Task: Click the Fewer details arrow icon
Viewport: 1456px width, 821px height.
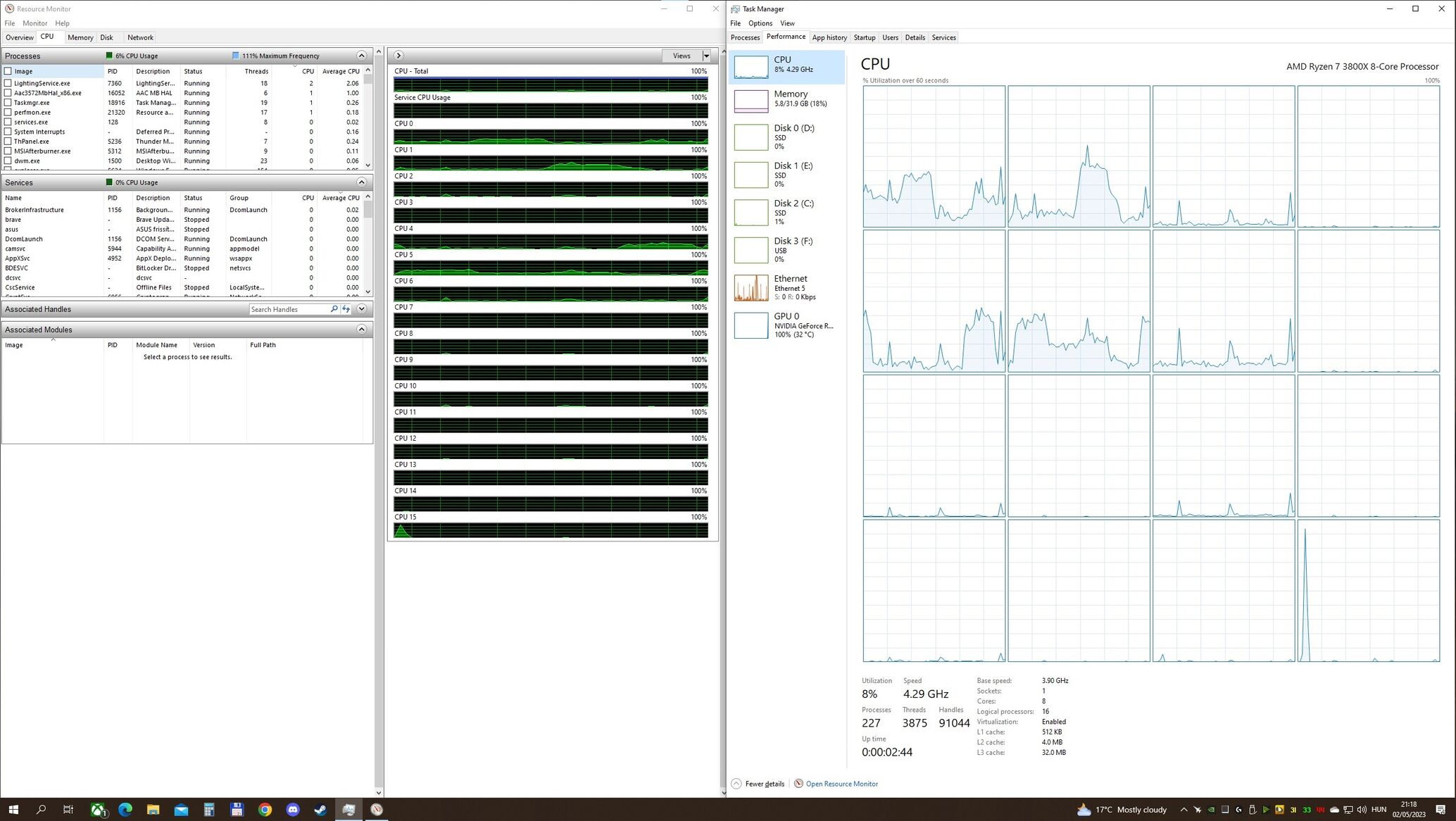Action: coord(736,784)
